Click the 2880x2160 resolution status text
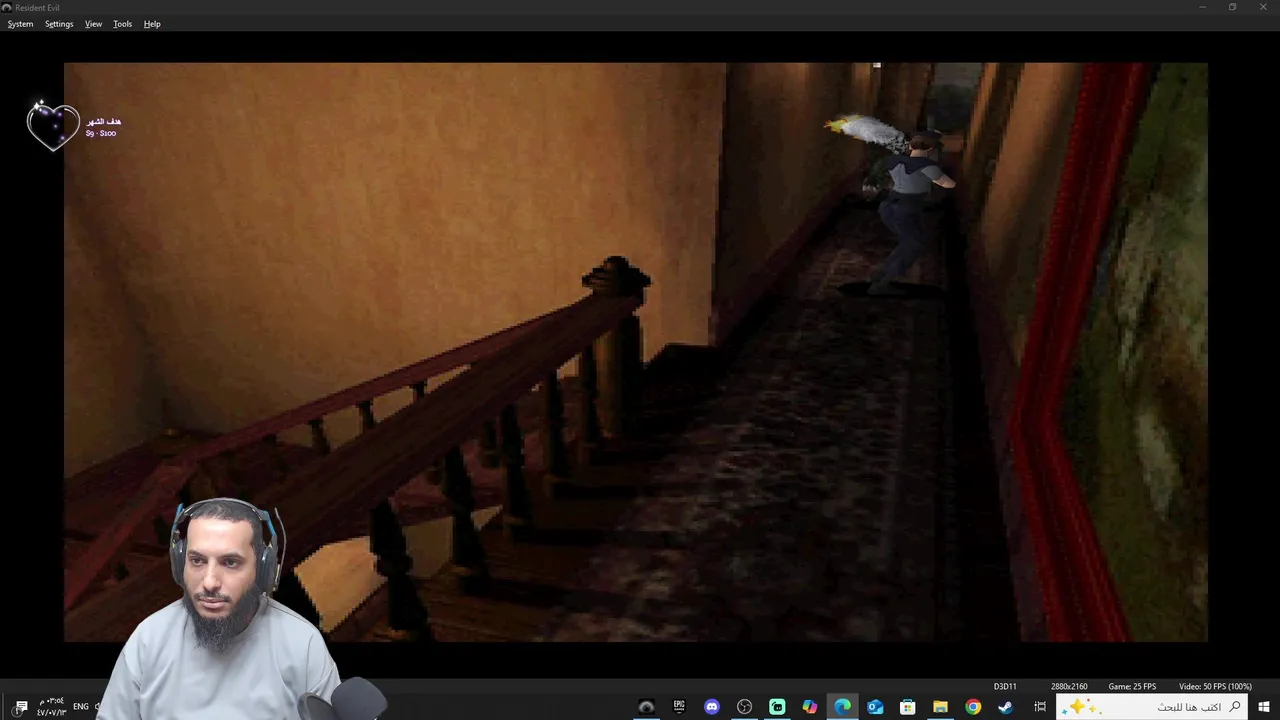 [x=1068, y=686]
